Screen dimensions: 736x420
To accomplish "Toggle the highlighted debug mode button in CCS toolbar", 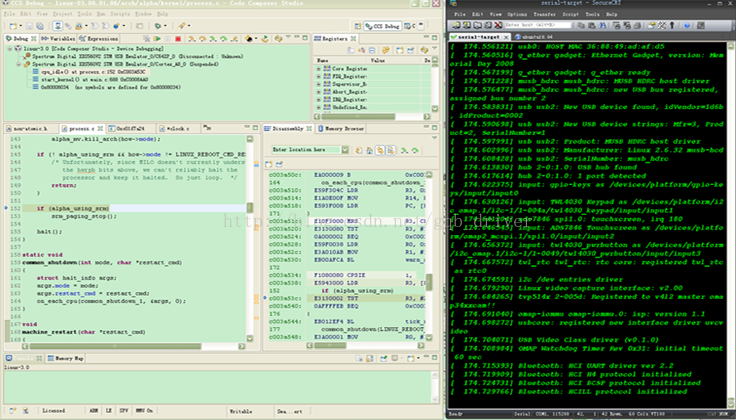I will tap(57, 26).
